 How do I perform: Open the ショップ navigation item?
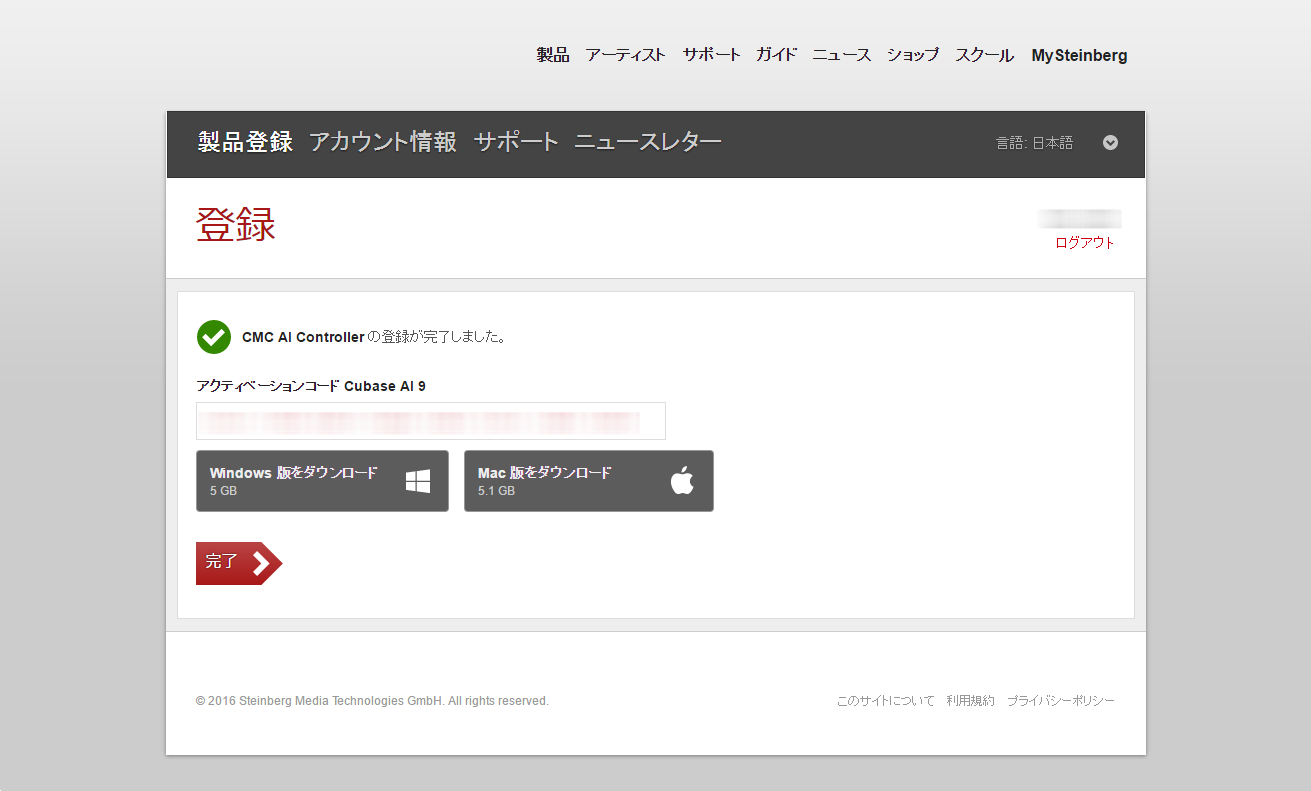pyautogui.click(x=913, y=56)
